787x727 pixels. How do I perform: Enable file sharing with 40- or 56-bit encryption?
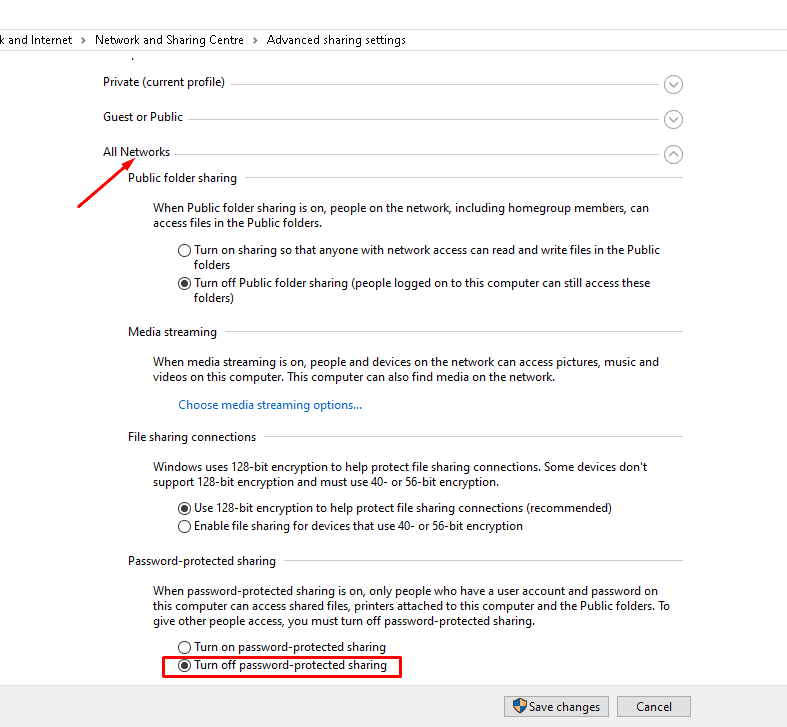pyautogui.click(x=184, y=526)
